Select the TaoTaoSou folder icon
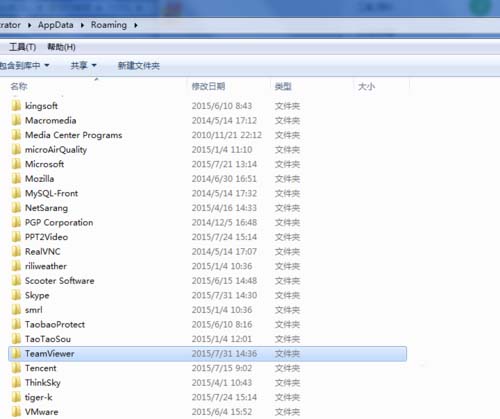This screenshot has width=500, height=419. click(x=16, y=339)
